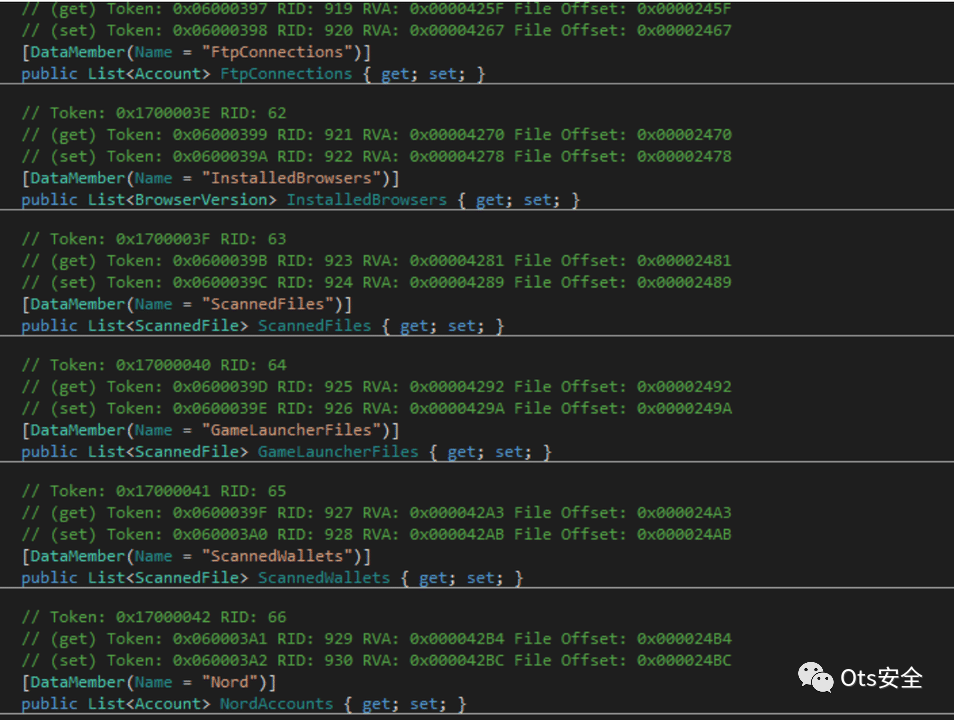Image resolution: width=954 pixels, height=720 pixels.
Task: Click the comment line Token: 0x1700003F RID: 63
Action: (x=154, y=239)
